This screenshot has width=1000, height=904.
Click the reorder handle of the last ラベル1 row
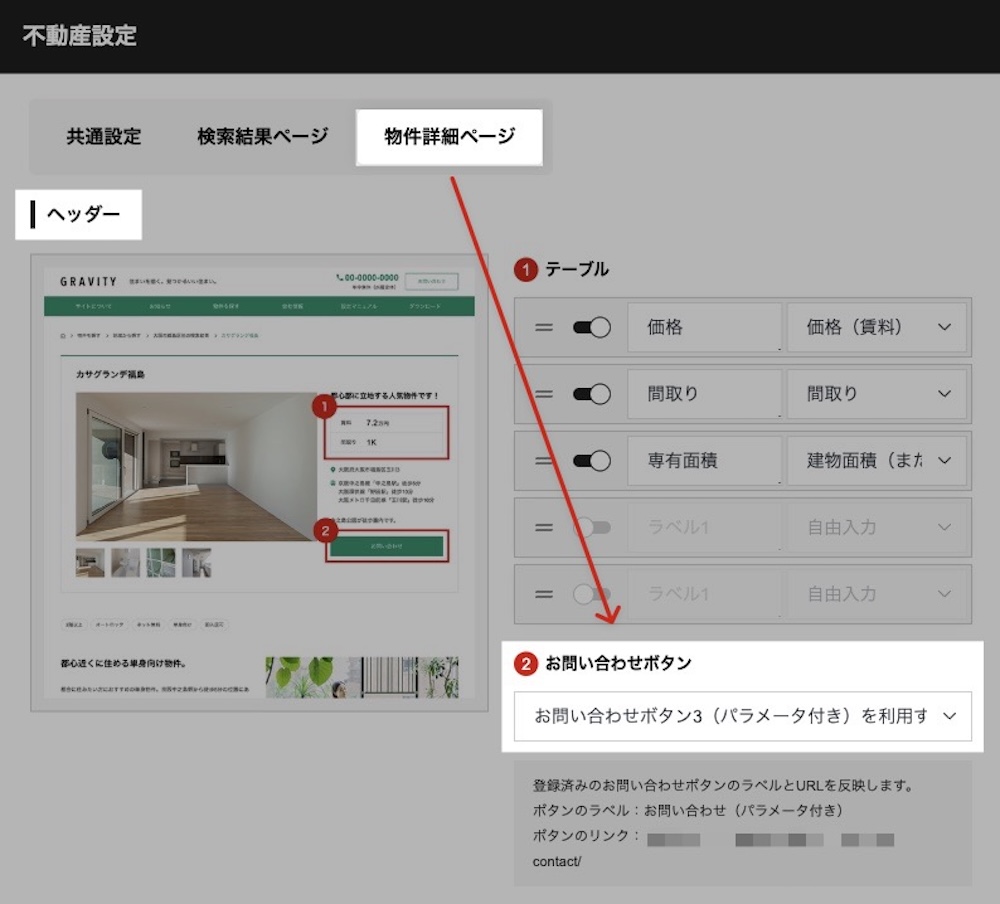click(x=544, y=595)
